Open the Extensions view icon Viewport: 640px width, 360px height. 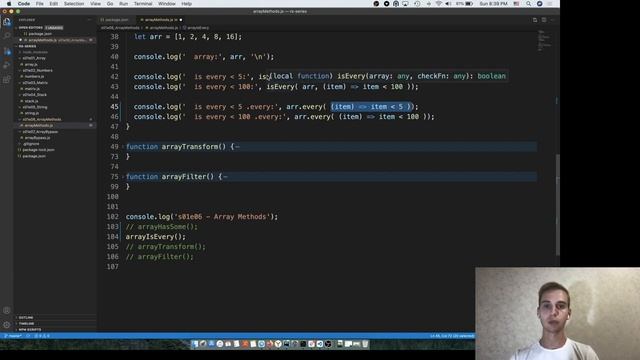[x=7, y=80]
